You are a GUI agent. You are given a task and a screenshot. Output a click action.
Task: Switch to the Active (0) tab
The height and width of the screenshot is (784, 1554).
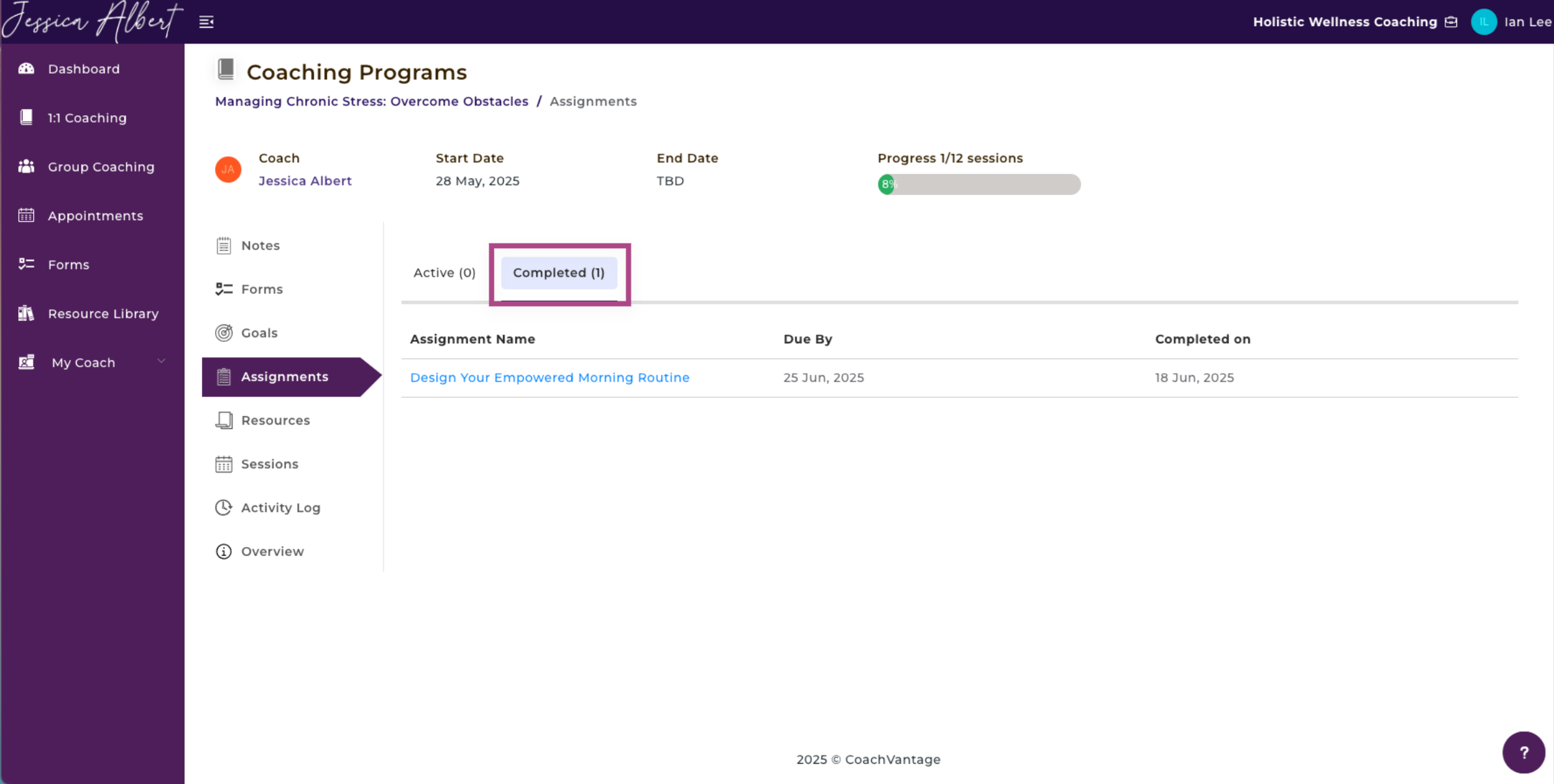coord(444,272)
